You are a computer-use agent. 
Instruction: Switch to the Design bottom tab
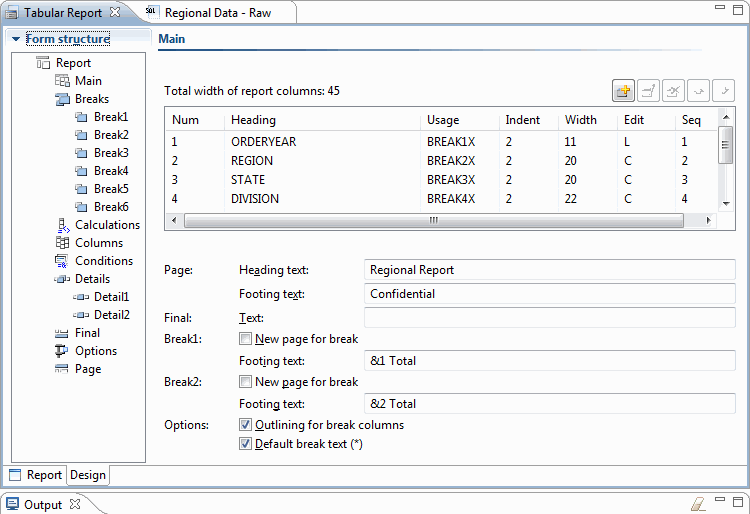click(x=88, y=475)
